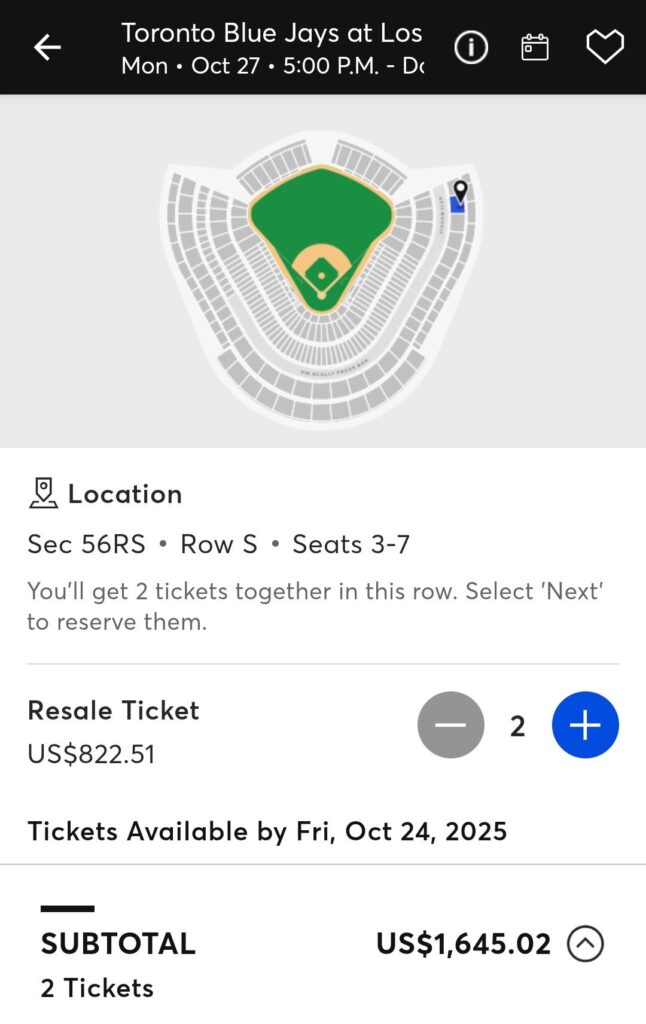The height and width of the screenshot is (1024, 646).
Task: Increase ticket quantity with plus button
Action: pos(585,725)
